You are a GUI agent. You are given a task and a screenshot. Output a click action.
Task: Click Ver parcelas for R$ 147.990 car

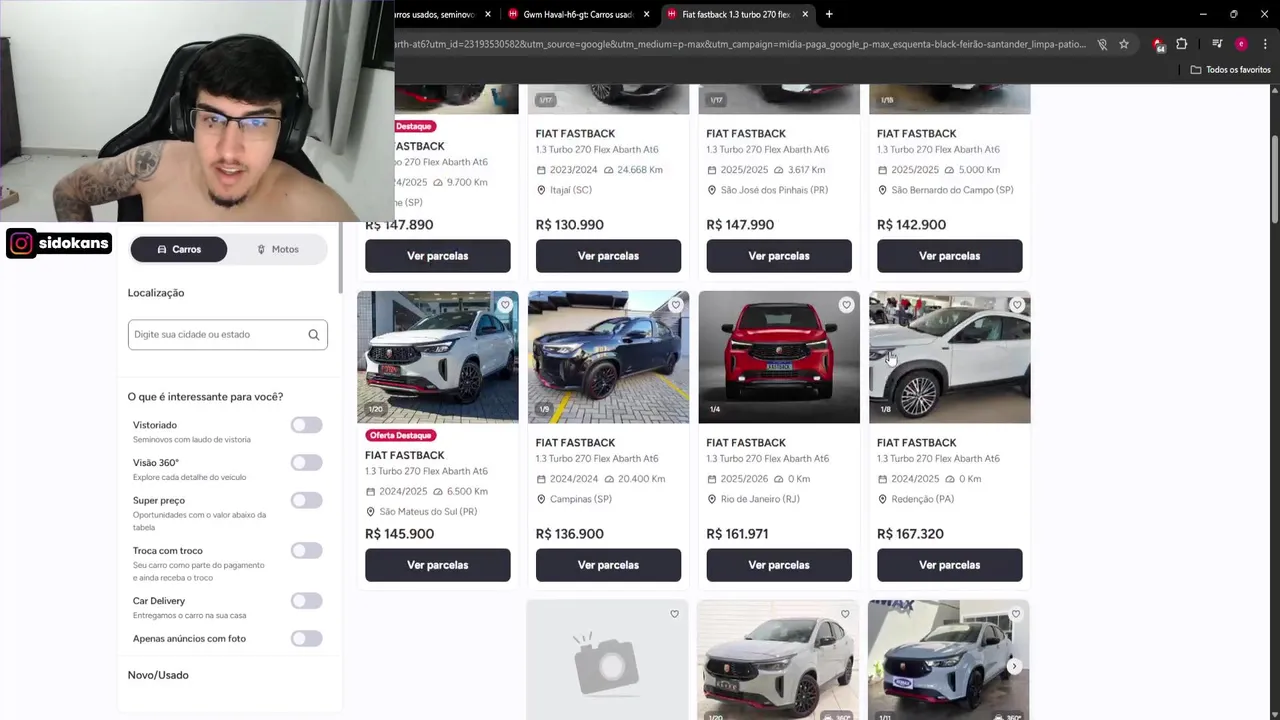[x=779, y=256]
